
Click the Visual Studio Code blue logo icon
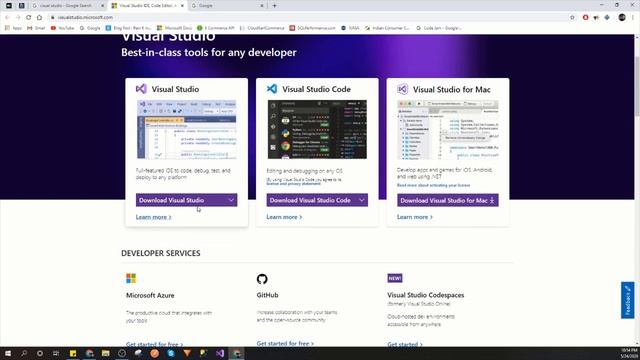pos(272,89)
